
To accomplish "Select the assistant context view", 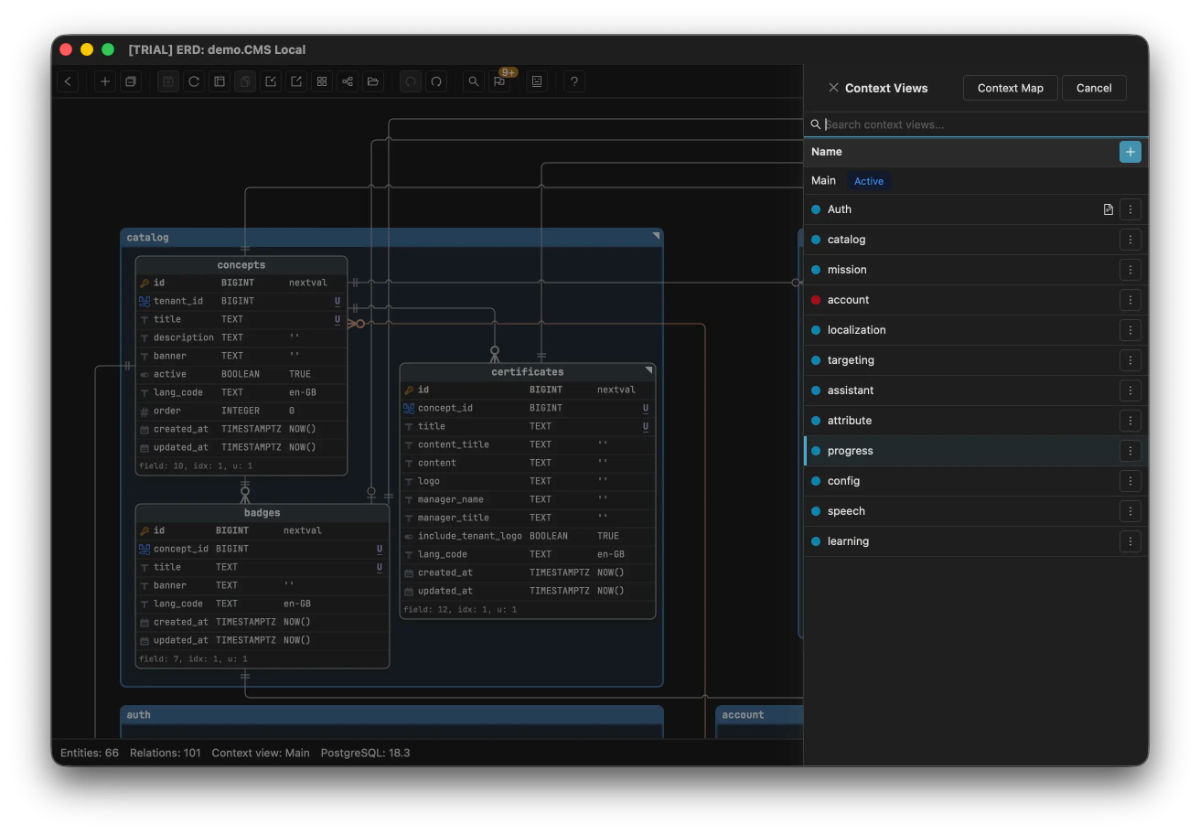I will (x=976, y=390).
